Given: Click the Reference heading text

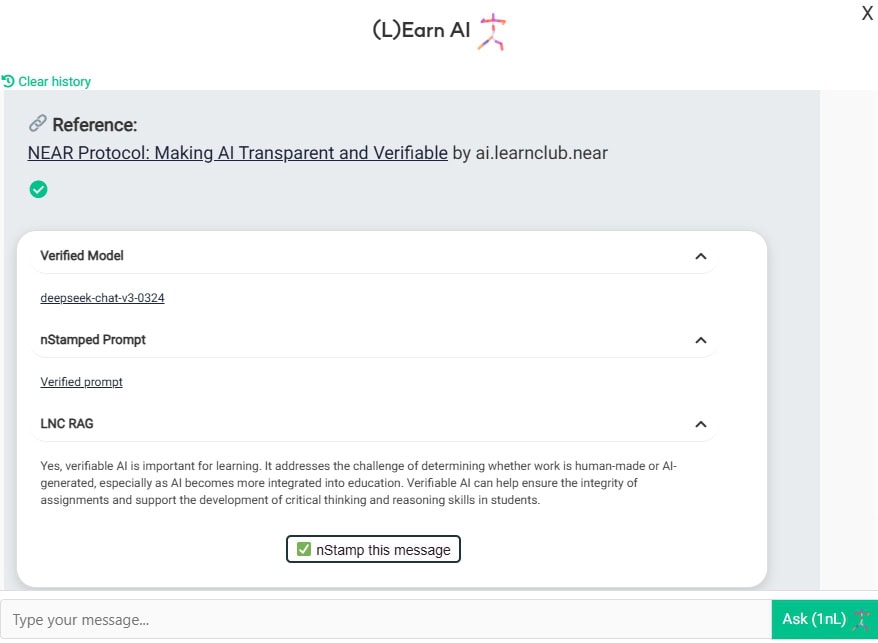Looking at the screenshot, I should [x=94, y=125].
